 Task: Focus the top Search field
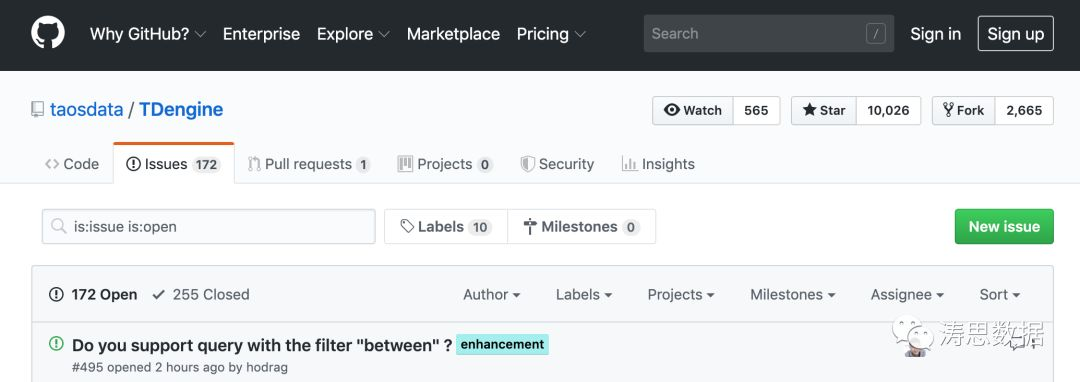point(769,33)
